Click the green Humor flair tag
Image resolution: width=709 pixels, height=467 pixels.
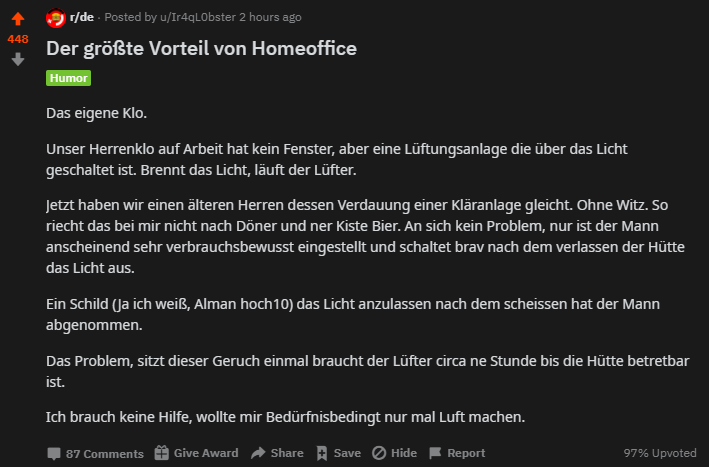pyautogui.click(x=68, y=77)
